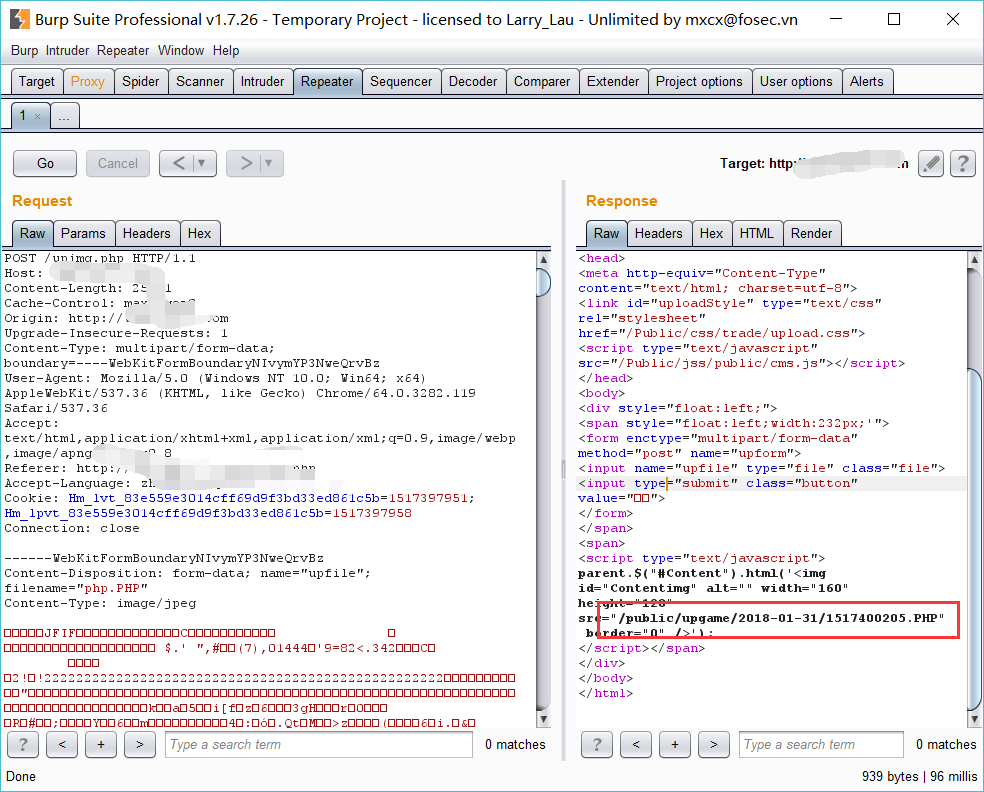Switch to the Intruder tool tab

pos(262,82)
